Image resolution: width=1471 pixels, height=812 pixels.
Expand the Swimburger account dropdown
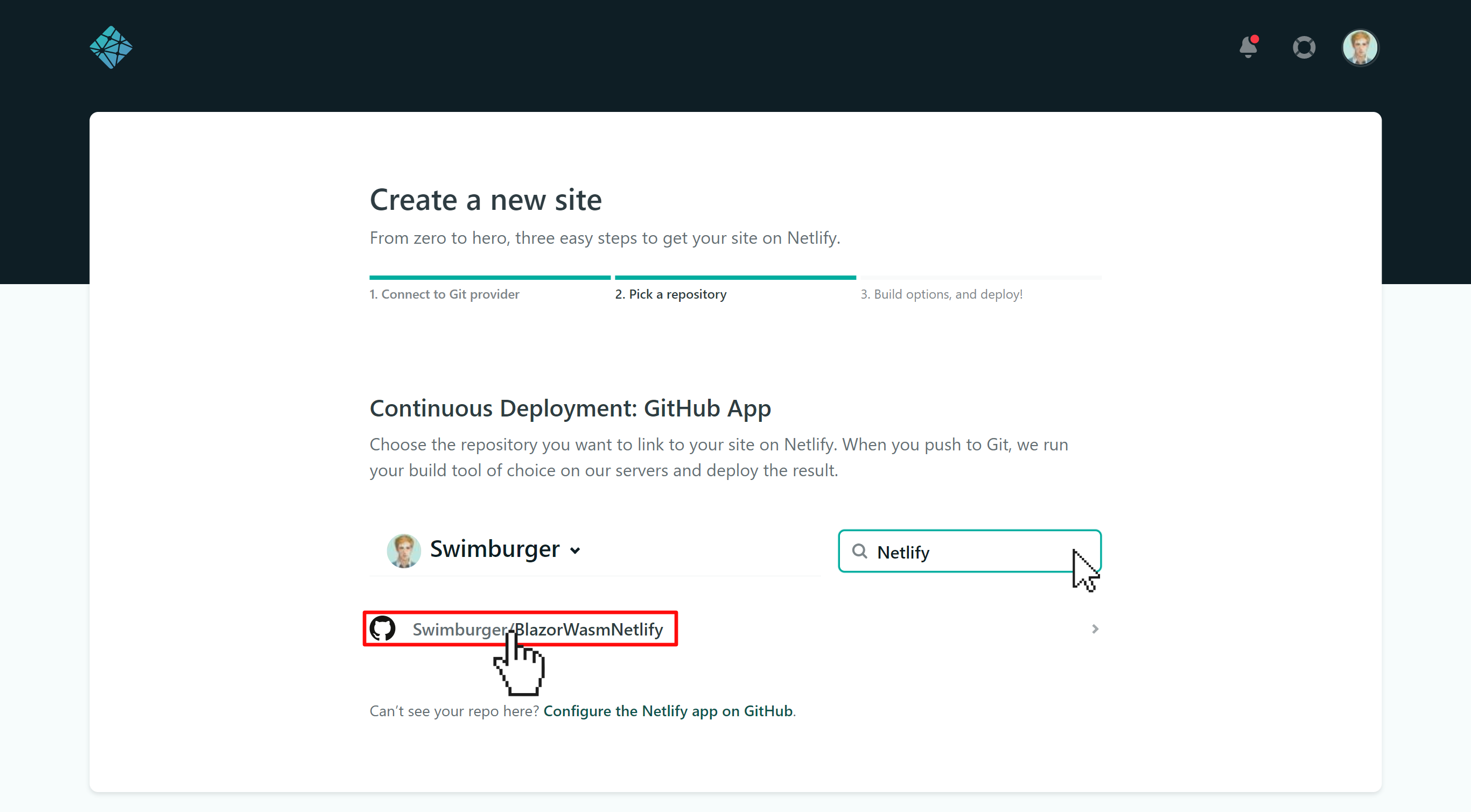[575, 550]
